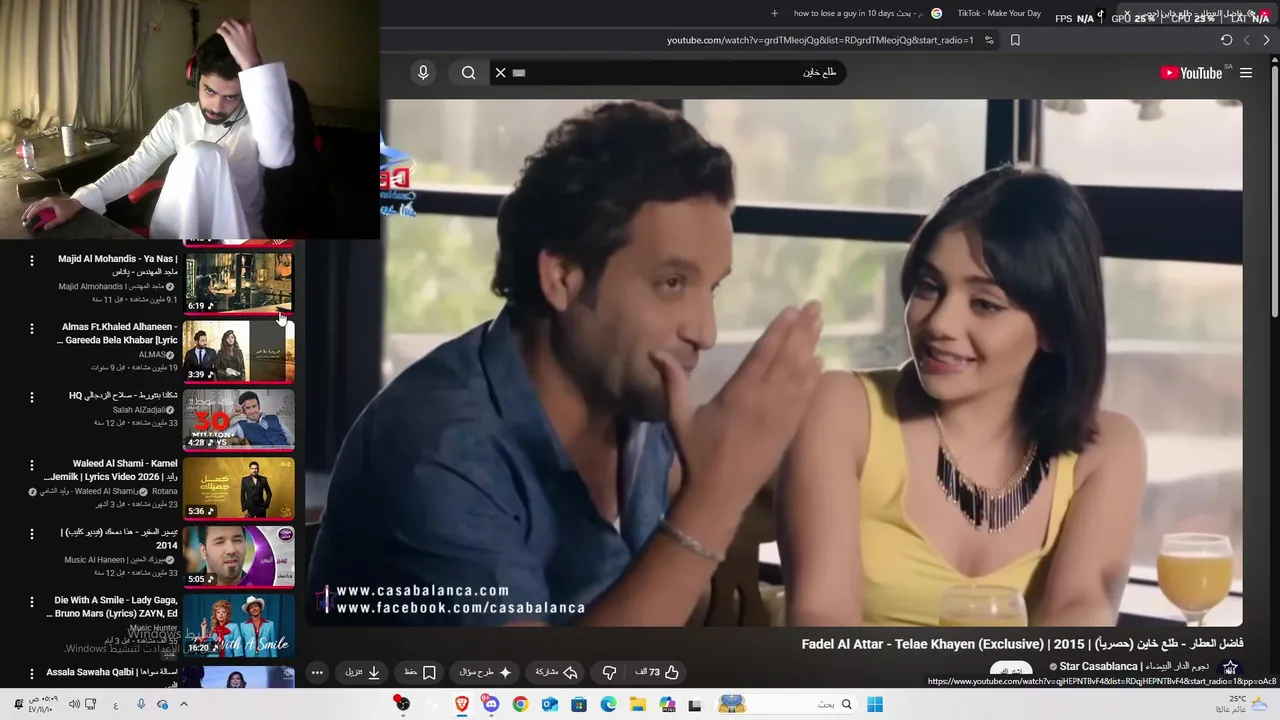Screen dimensions: 1280x720
Task: Click the Download button under video
Action: click(x=363, y=672)
